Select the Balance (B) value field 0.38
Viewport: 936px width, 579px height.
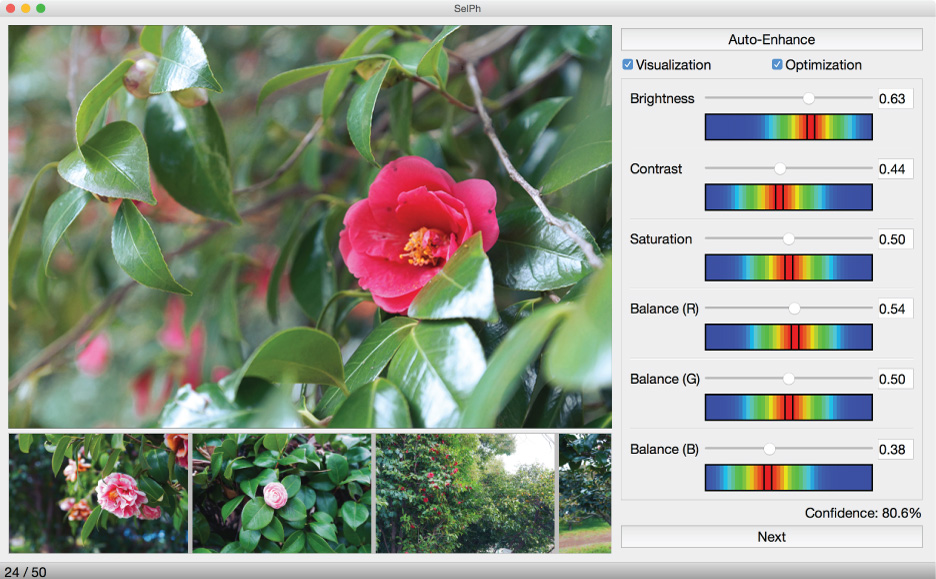(895, 449)
